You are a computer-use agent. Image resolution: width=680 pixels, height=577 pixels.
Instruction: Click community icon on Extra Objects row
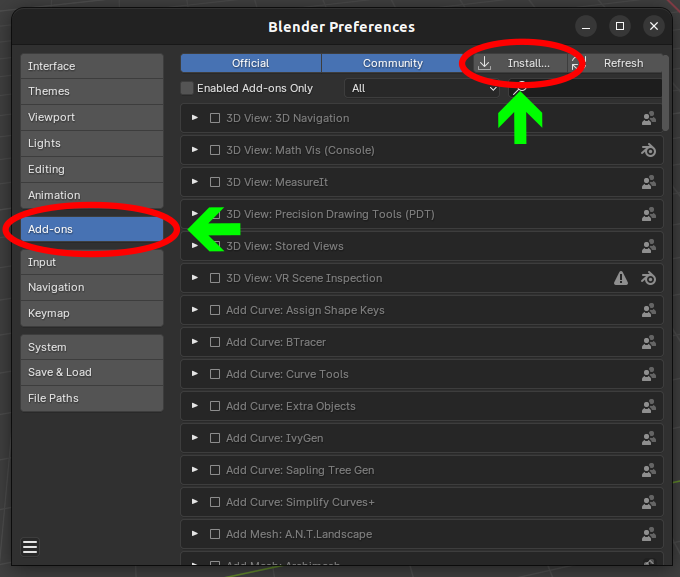(649, 406)
